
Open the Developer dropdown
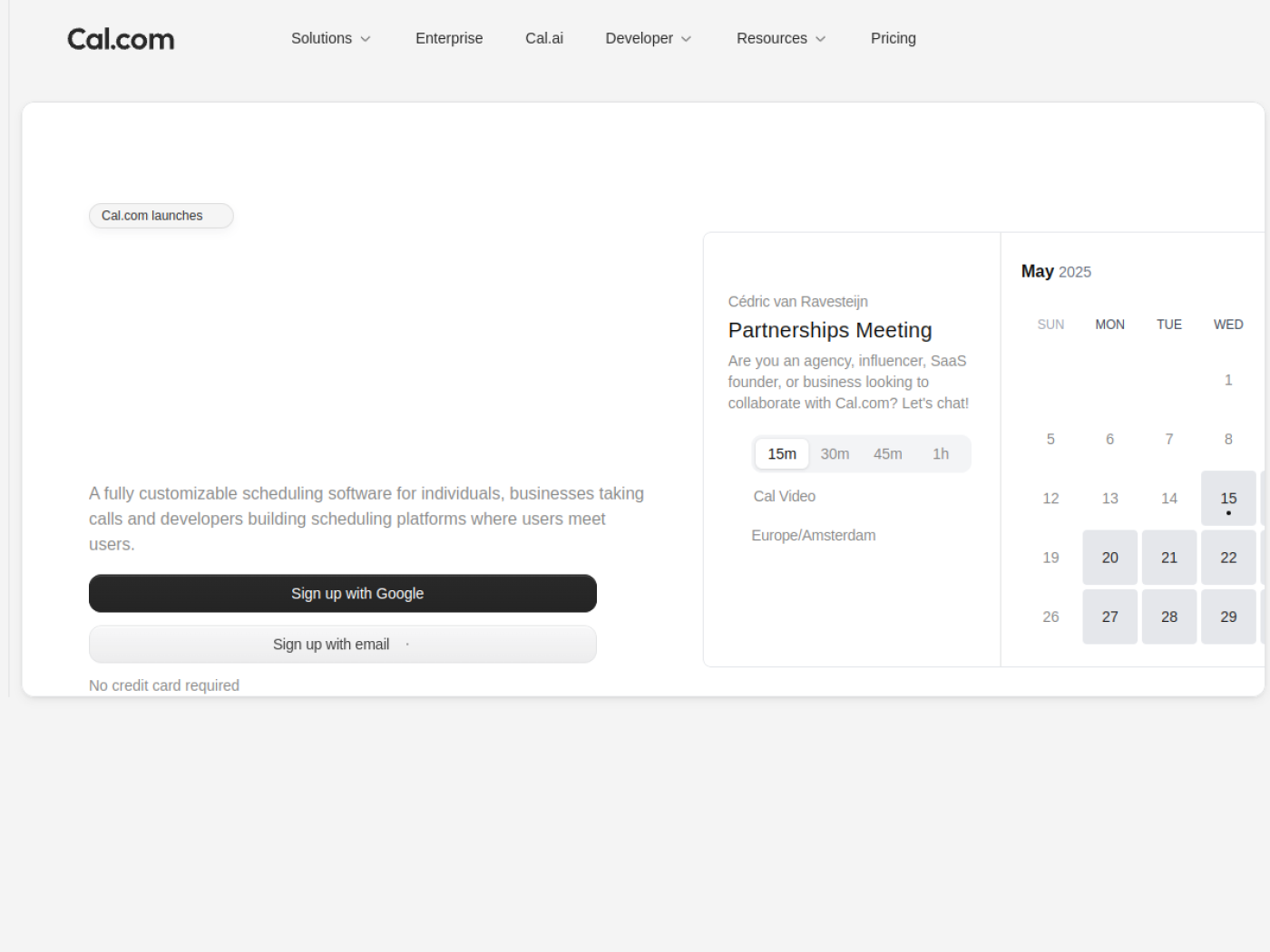(x=649, y=38)
